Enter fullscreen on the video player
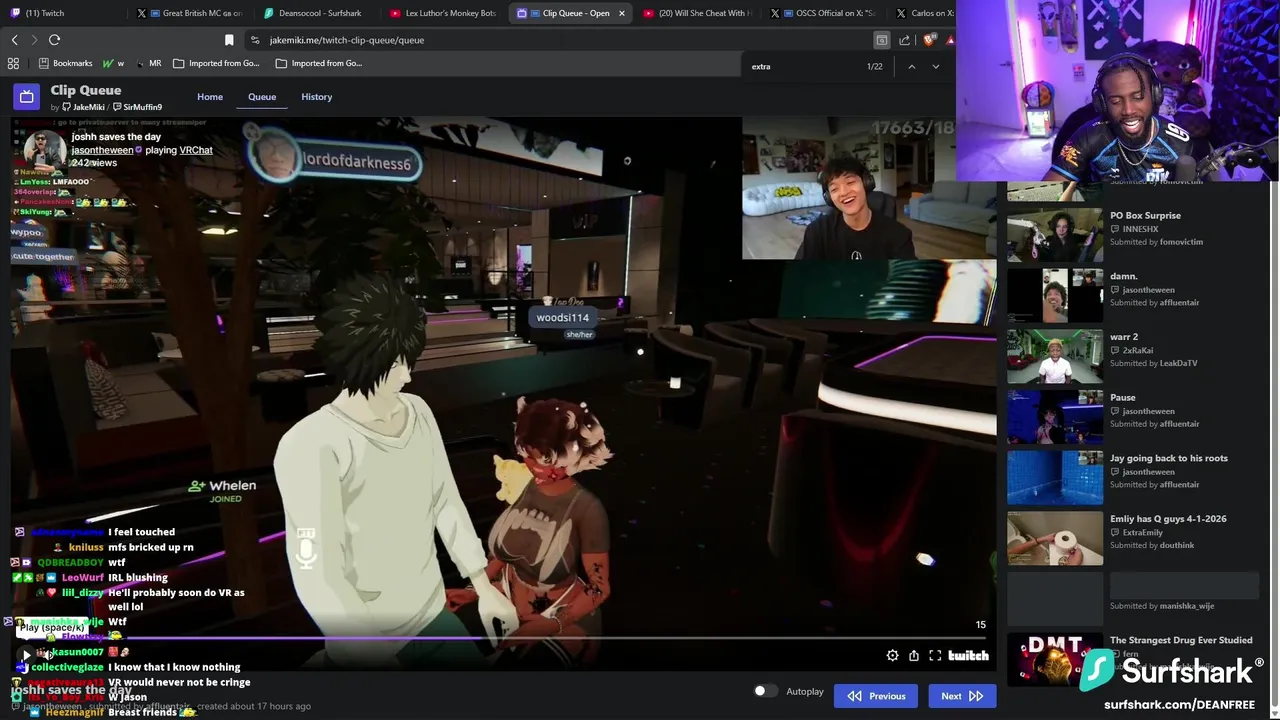This screenshot has width=1280, height=720. coord(935,655)
